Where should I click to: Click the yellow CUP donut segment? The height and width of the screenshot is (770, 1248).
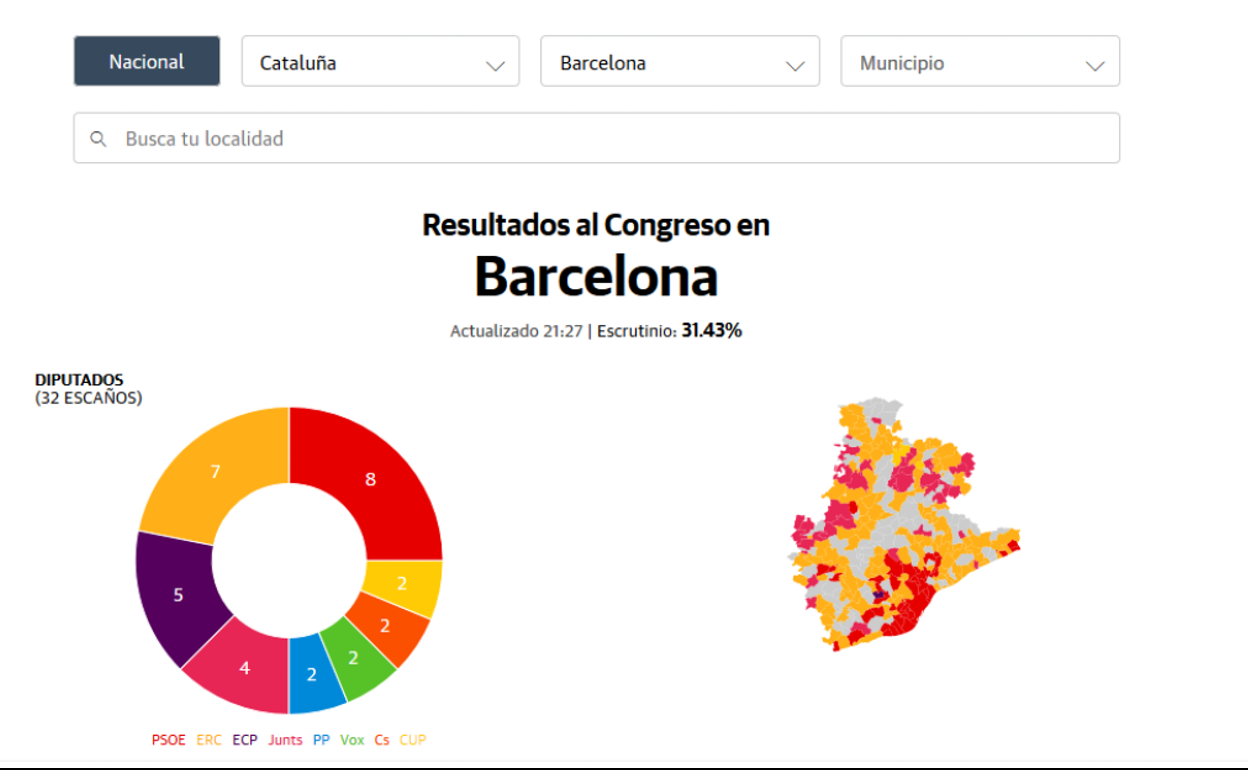pos(402,584)
